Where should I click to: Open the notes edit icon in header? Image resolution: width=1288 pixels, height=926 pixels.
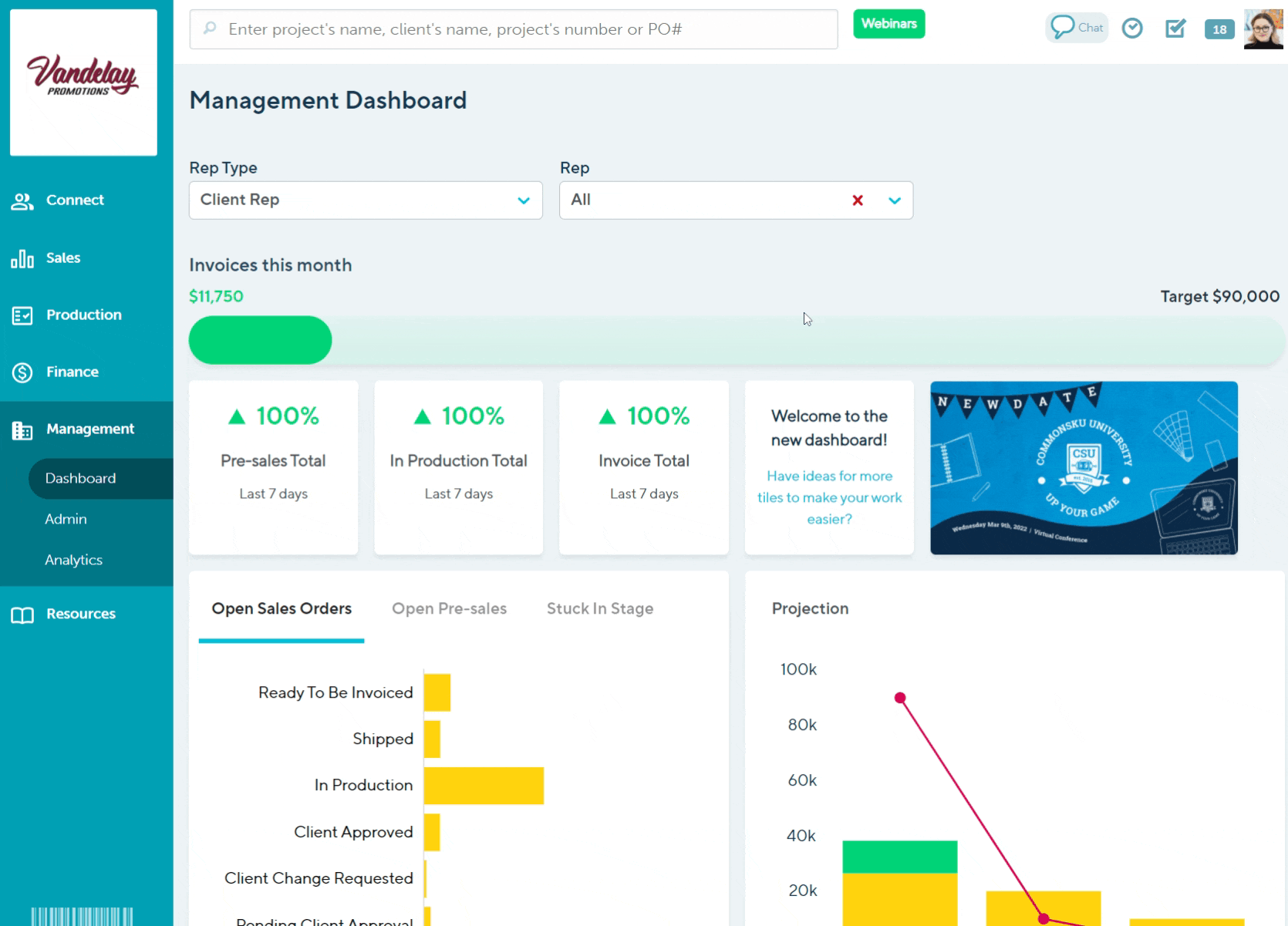click(x=1175, y=29)
